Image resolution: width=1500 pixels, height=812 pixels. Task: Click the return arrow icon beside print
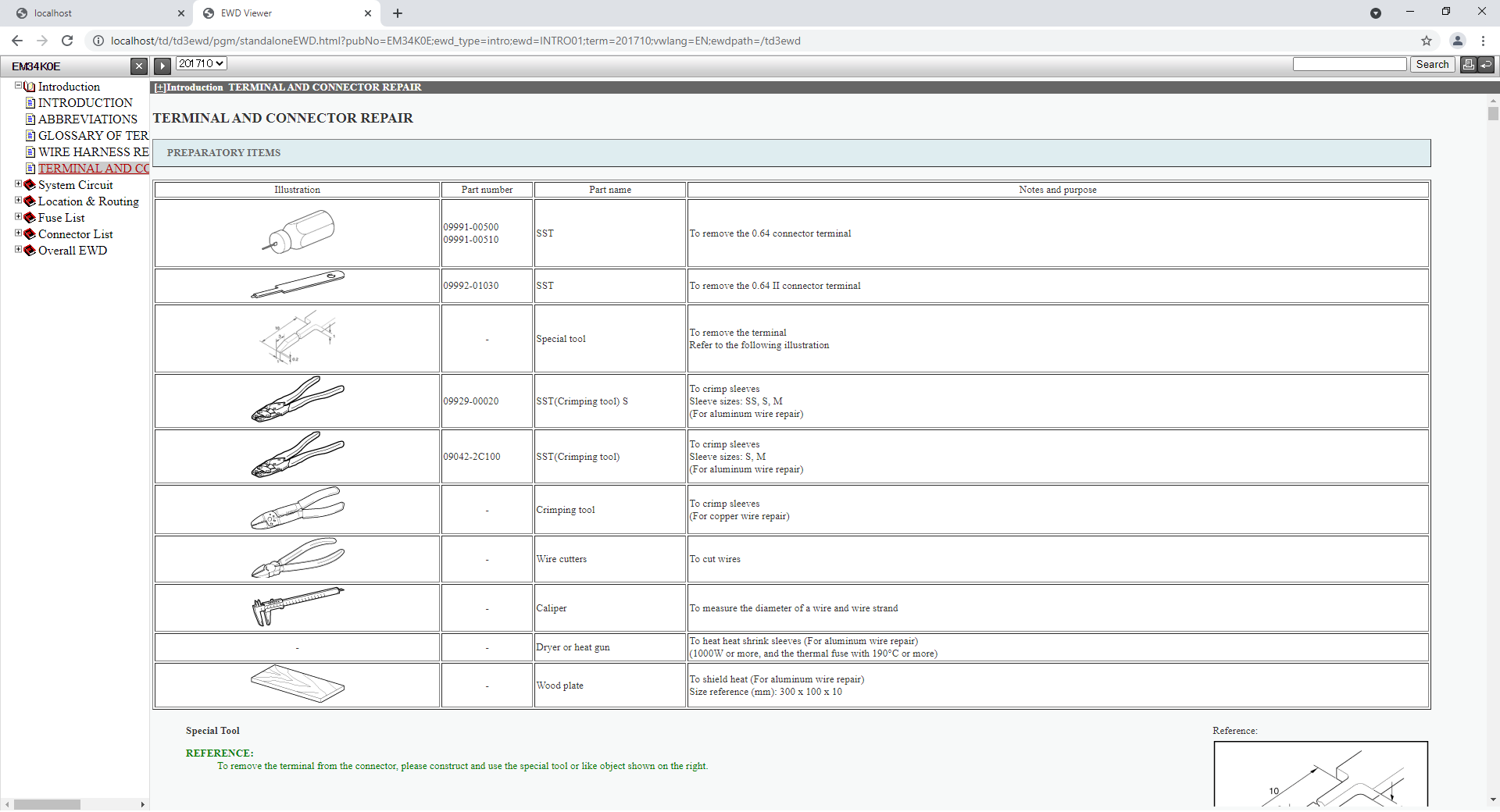pyautogui.click(x=1486, y=65)
